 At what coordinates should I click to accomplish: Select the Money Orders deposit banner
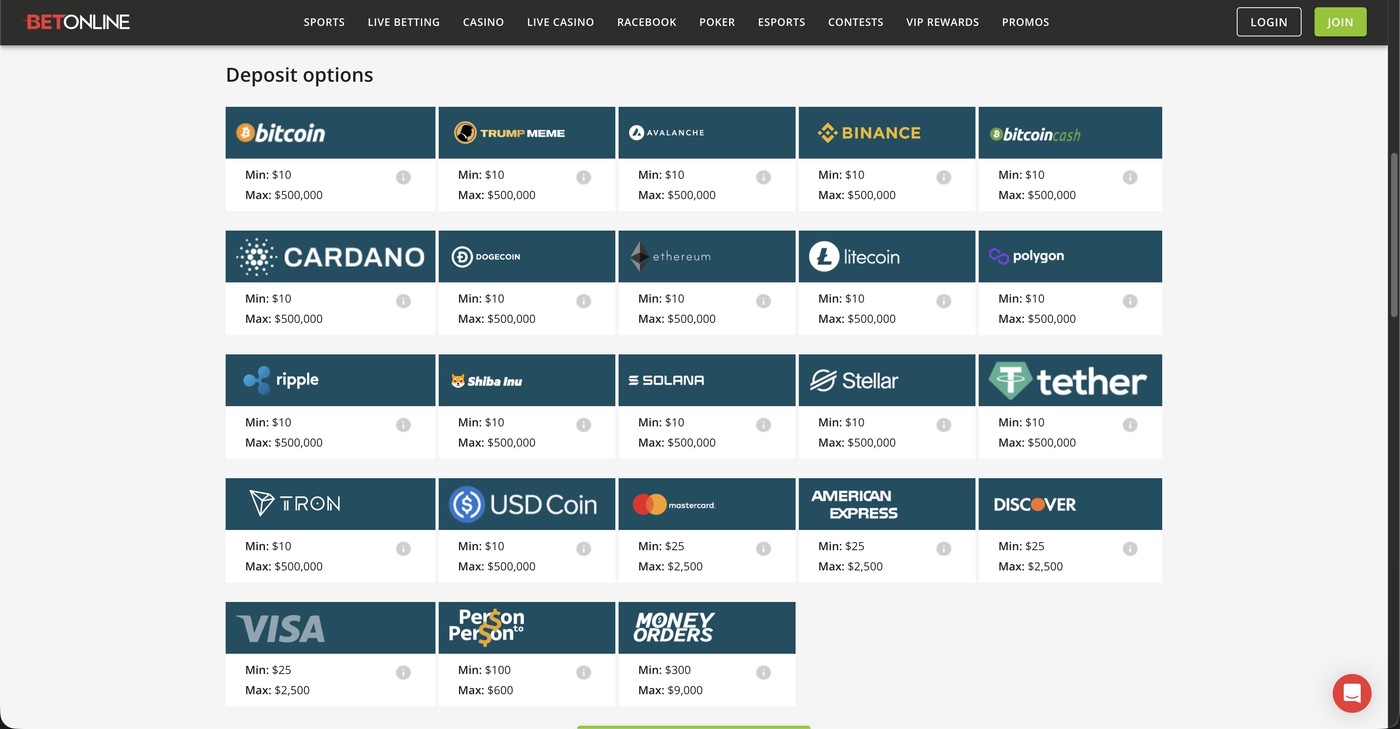[x=707, y=629]
